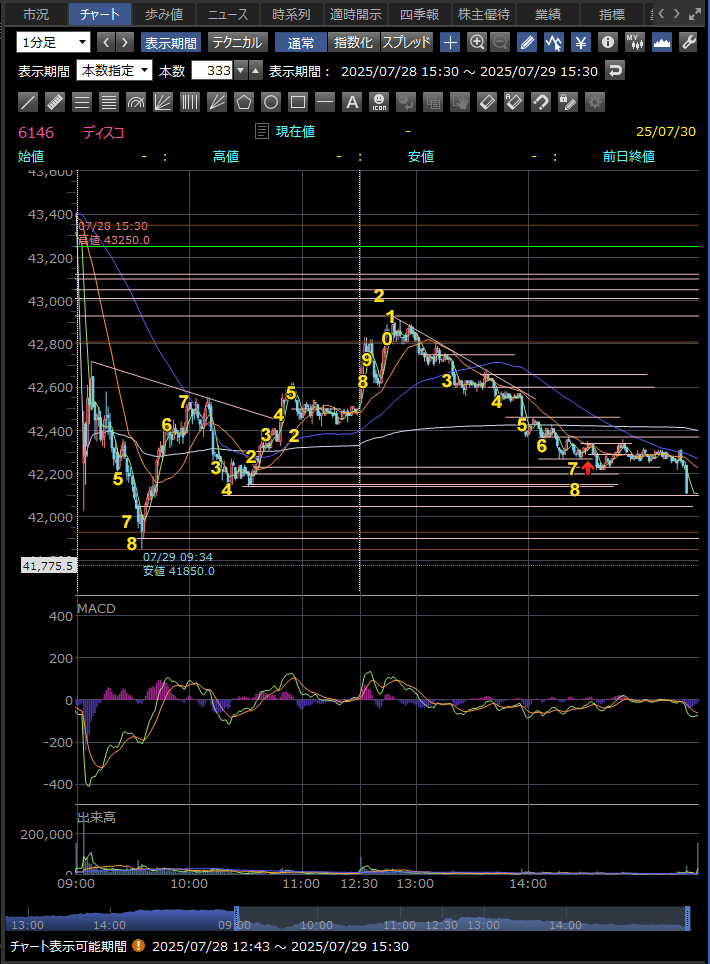The width and height of the screenshot is (710, 964).
Task: Open the wrench settings icon
Action: point(688,42)
